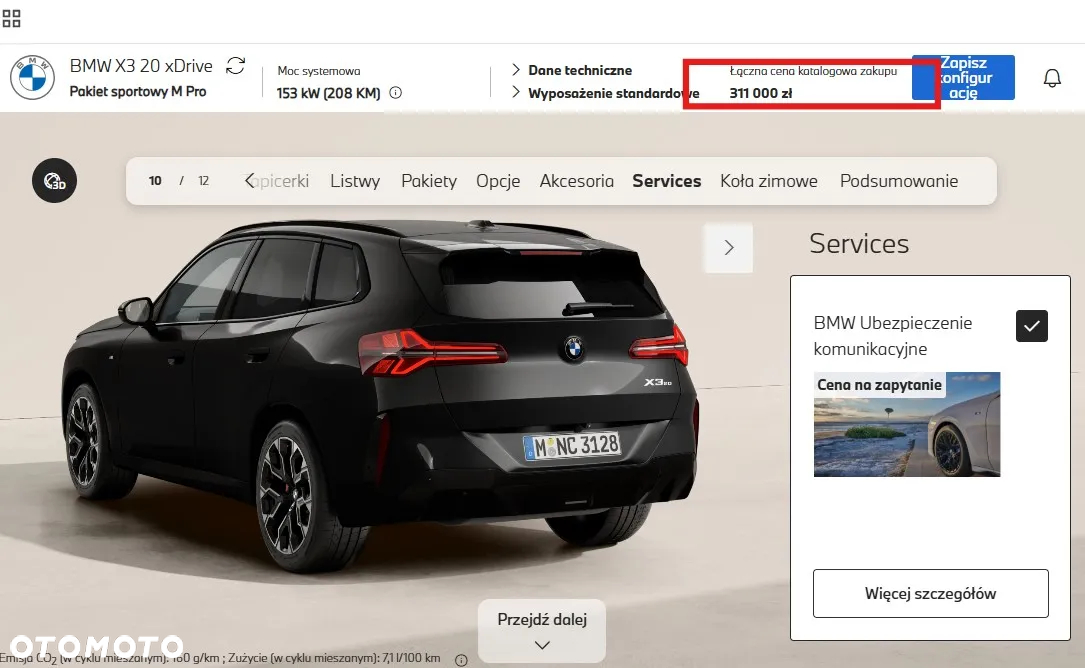The width and height of the screenshot is (1085, 668).
Task: Open the grid menu icon
Action: pyautogui.click(x=12, y=18)
